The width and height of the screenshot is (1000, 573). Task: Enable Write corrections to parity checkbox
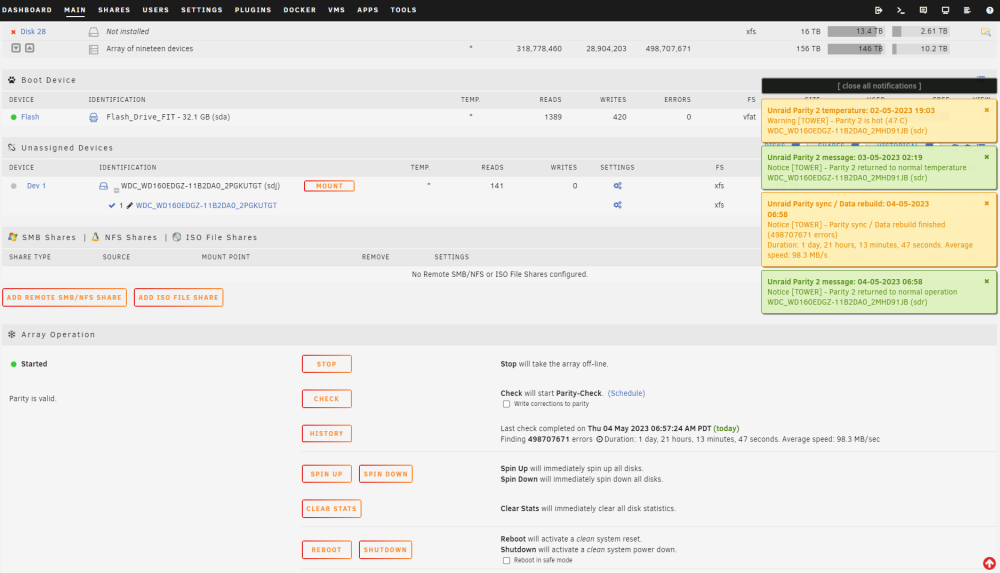pyautogui.click(x=506, y=404)
